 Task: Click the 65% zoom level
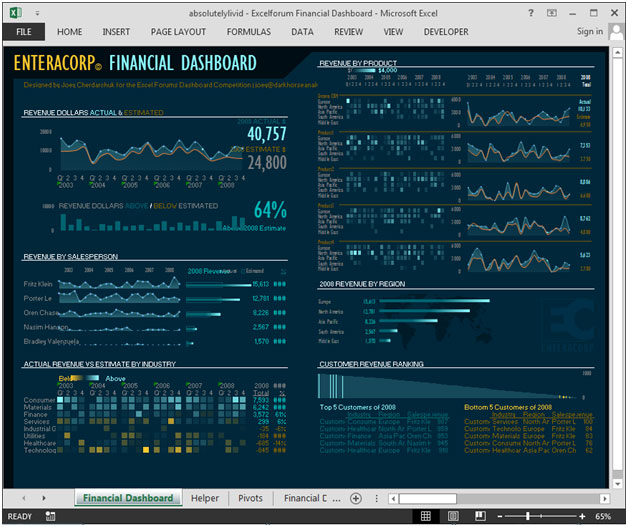603,516
